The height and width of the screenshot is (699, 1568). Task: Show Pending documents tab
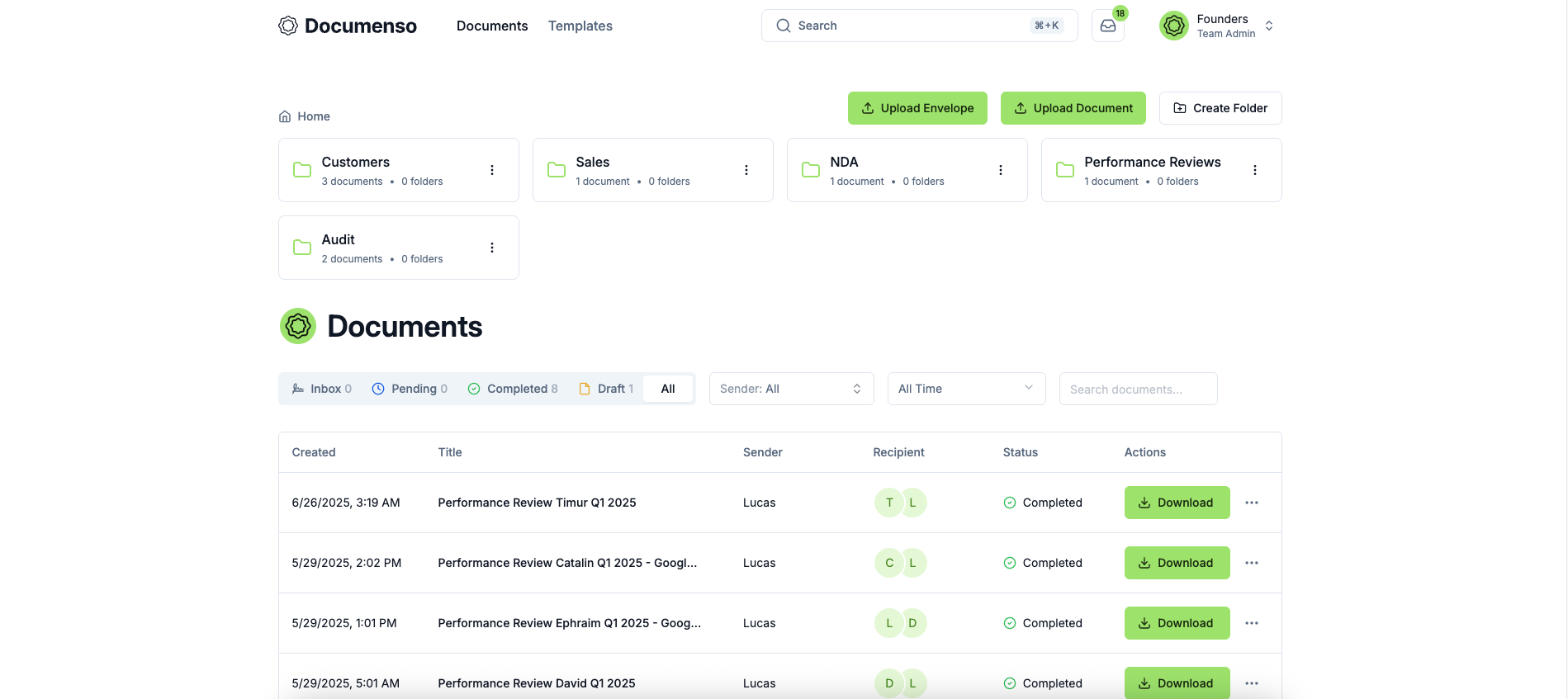410,389
